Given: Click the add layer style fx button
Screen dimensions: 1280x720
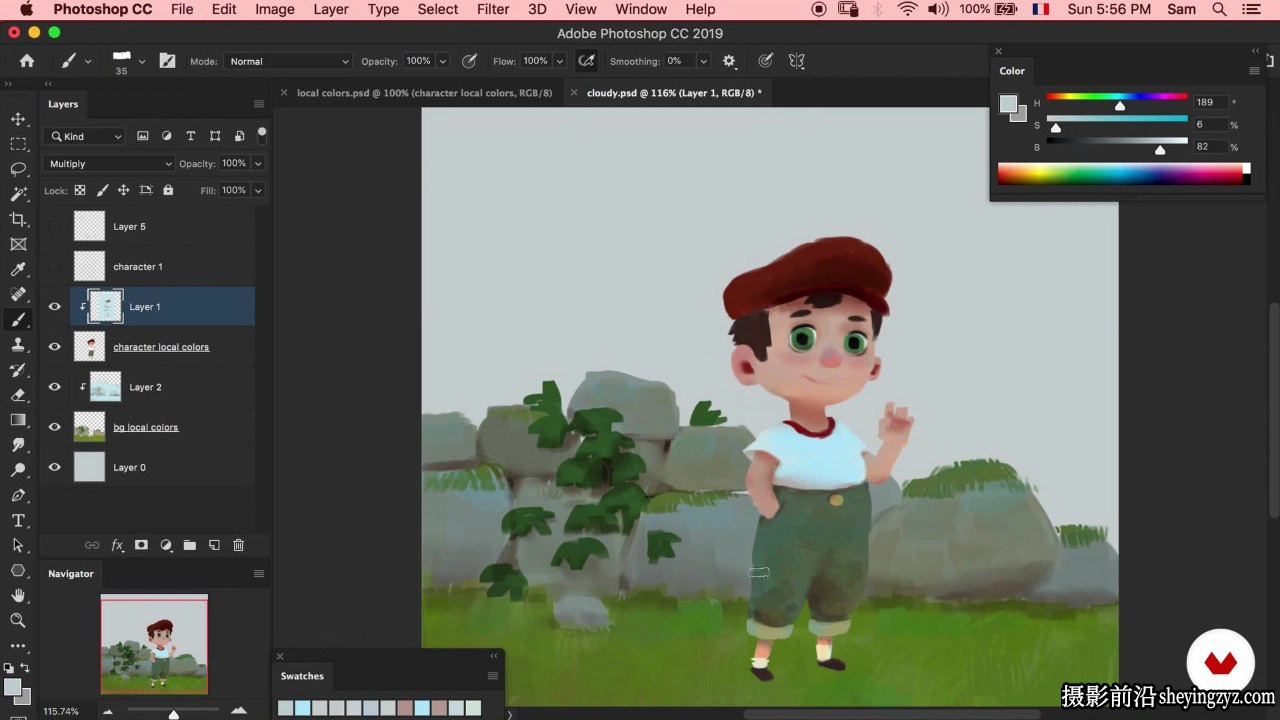Looking at the screenshot, I should 117,545.
